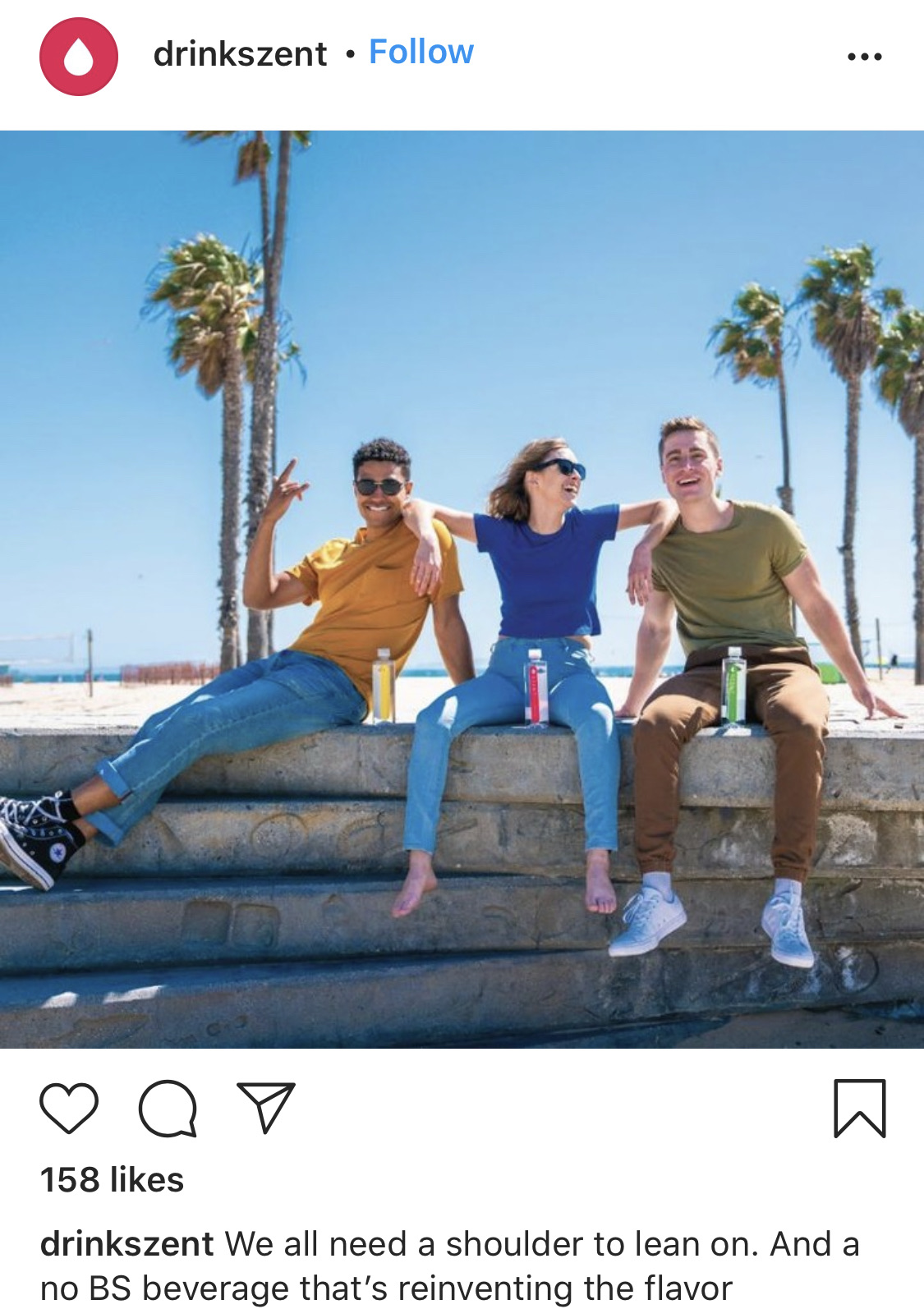Tap the heart icon to like the post
Viewport: 924px width, 1309px height.
point(69,1108)
